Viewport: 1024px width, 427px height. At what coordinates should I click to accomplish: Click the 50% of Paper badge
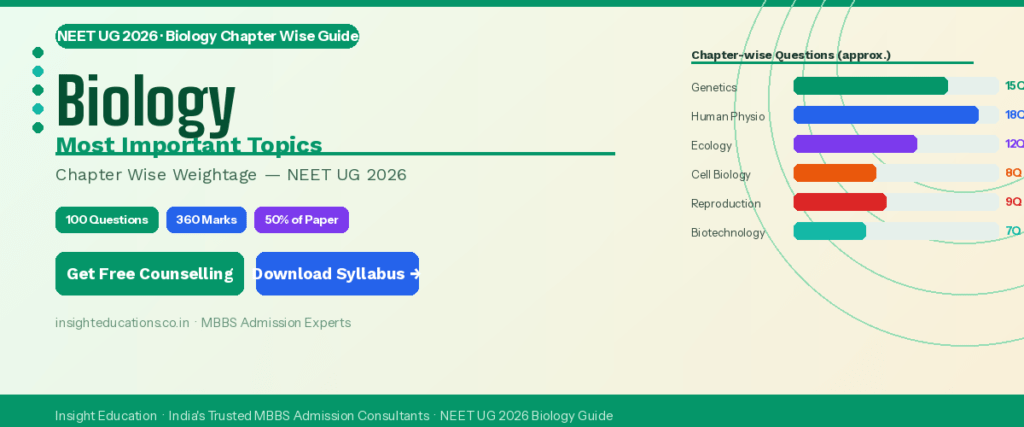point(301,220)
